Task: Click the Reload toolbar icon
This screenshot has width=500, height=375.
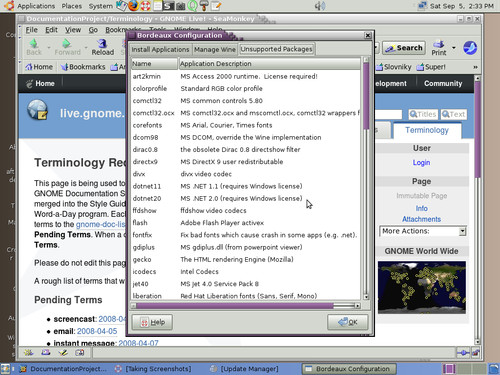Action: pos(102,44)
